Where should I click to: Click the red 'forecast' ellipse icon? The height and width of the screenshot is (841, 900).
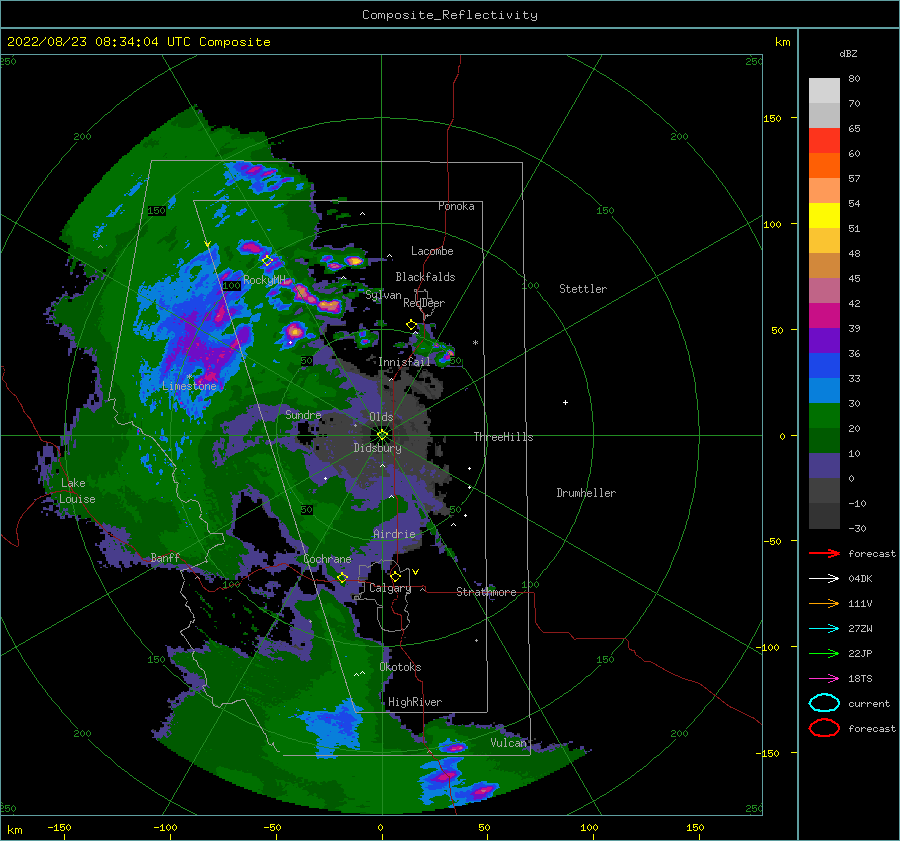point(824,728)
